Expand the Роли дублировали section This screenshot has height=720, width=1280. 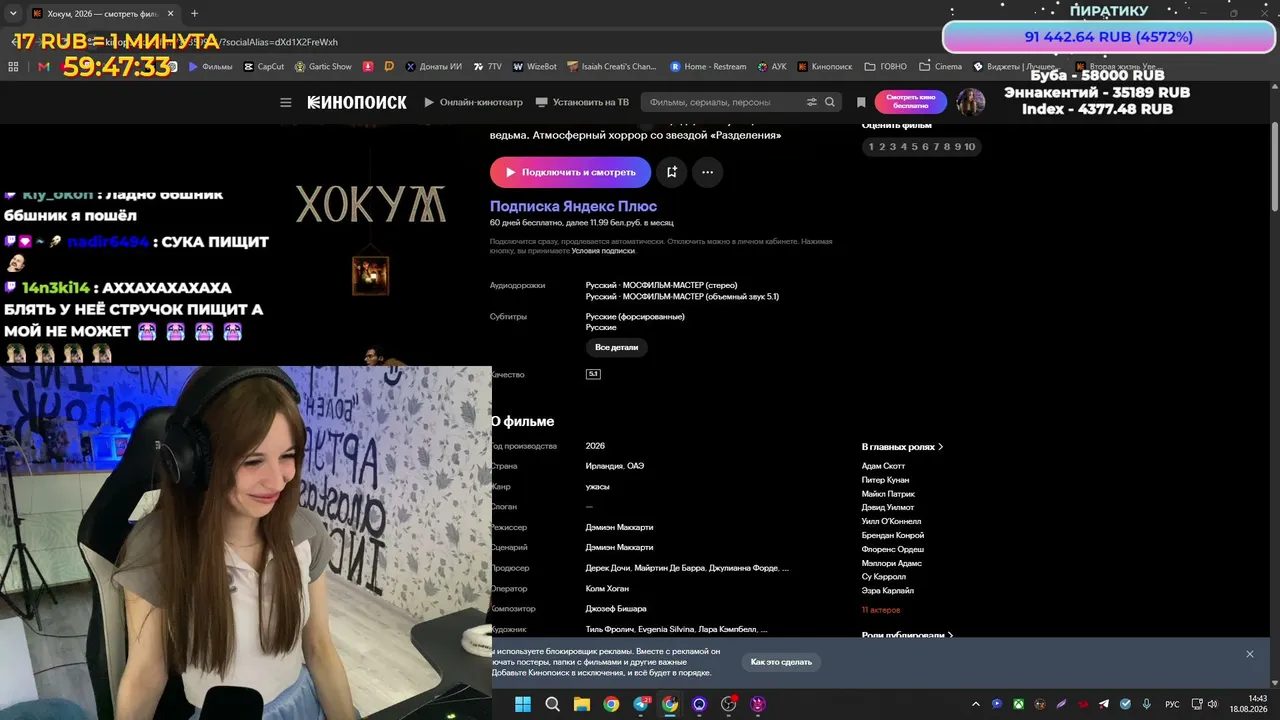[x=907, y=635]
